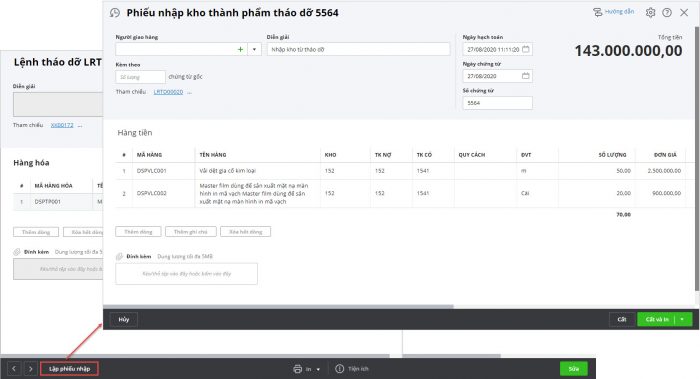The height and width of the screenshot is (379, 700).
Task: Click the Diễn giải box in Lệnh tháo dỡ window
Action: [x=58, y=104]
